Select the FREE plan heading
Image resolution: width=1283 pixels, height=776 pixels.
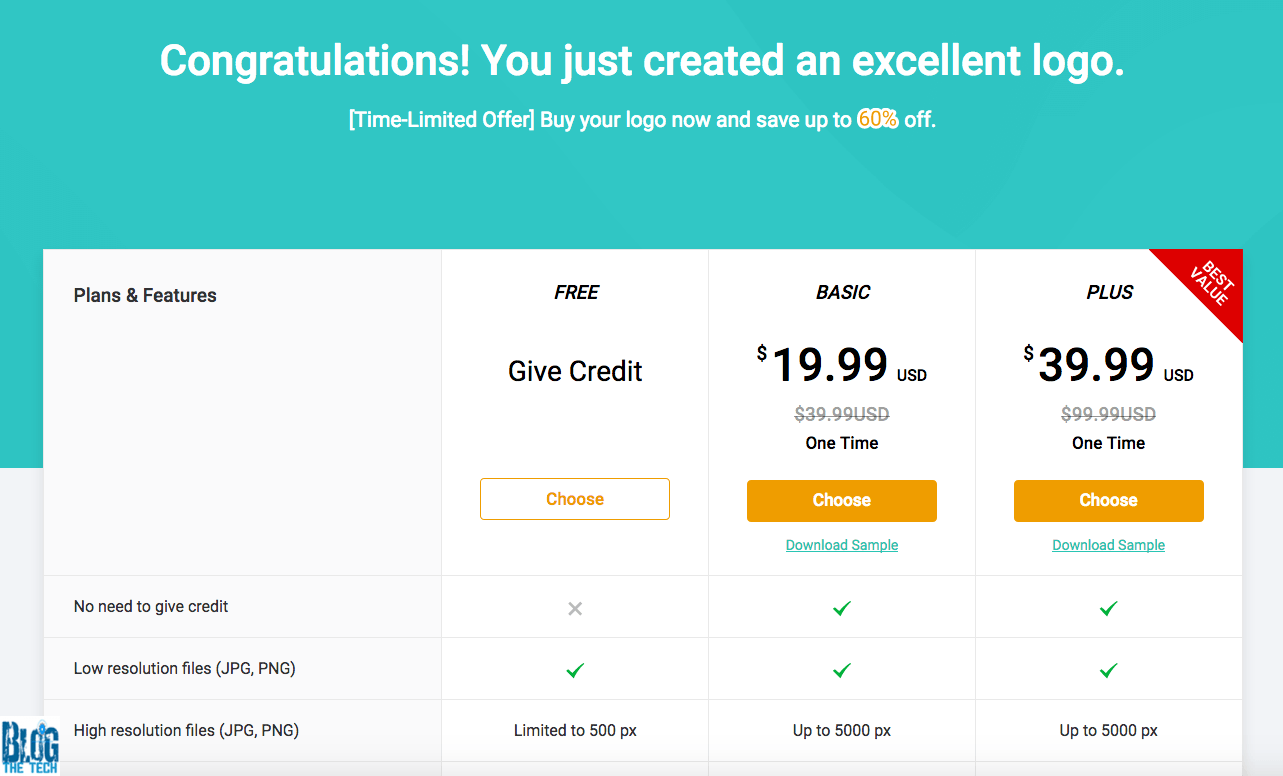[576, 293]
